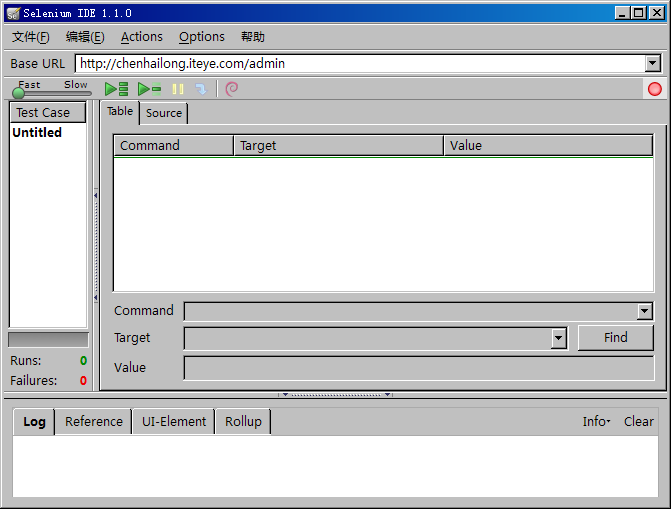Screen dimensions: 671x509
Task: Click the Command input field
Action: point(410,311)
